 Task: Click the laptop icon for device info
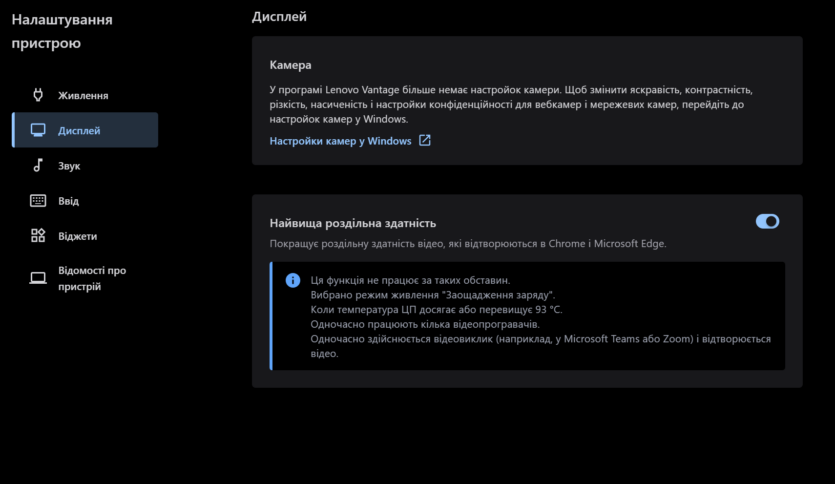click(38, 278)
